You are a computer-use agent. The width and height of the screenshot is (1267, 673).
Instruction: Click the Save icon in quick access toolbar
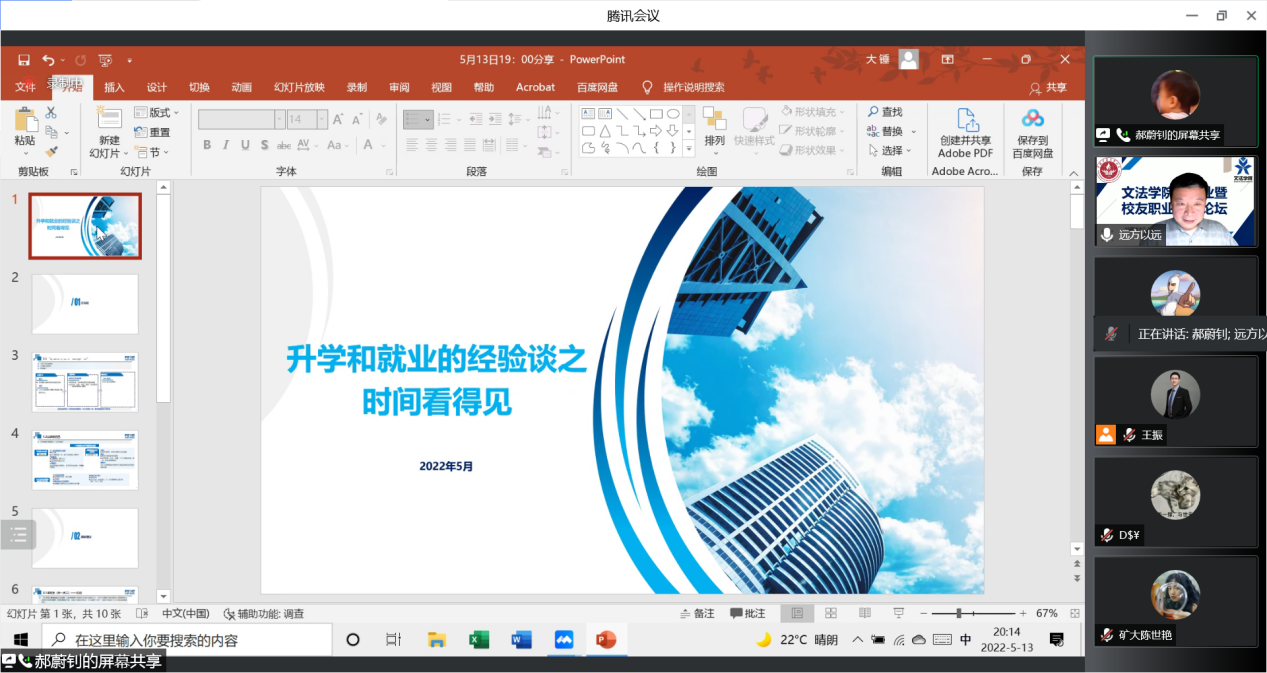(x=23, y=60)
